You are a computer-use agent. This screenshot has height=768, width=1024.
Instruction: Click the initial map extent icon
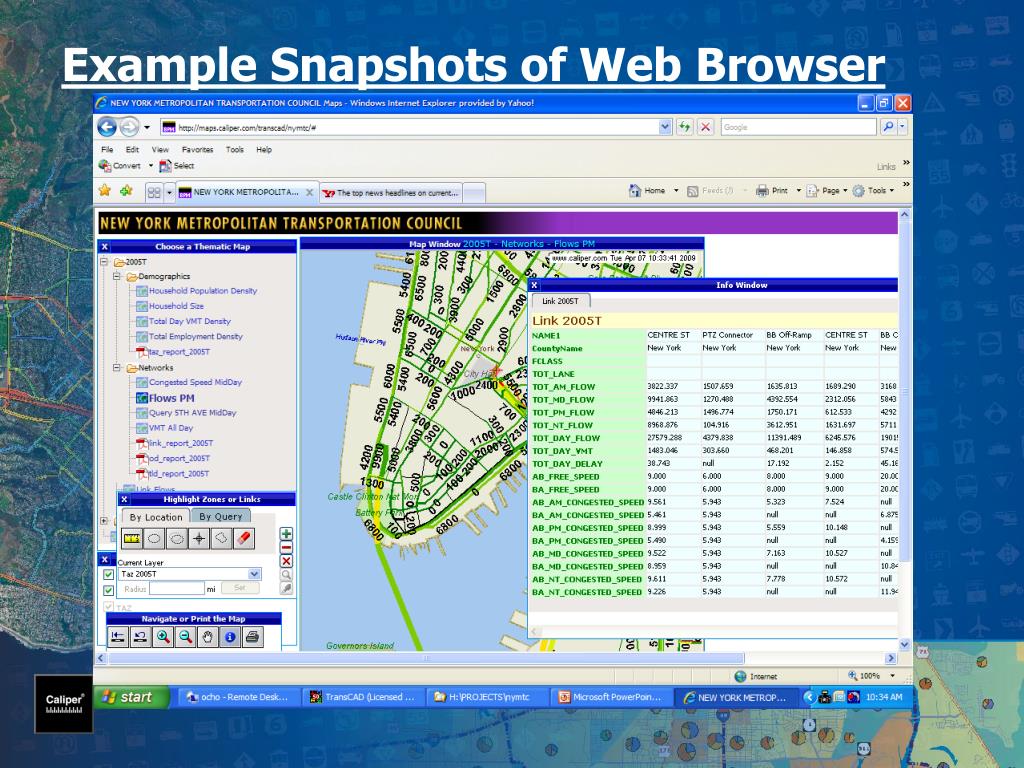pos(118,637)
